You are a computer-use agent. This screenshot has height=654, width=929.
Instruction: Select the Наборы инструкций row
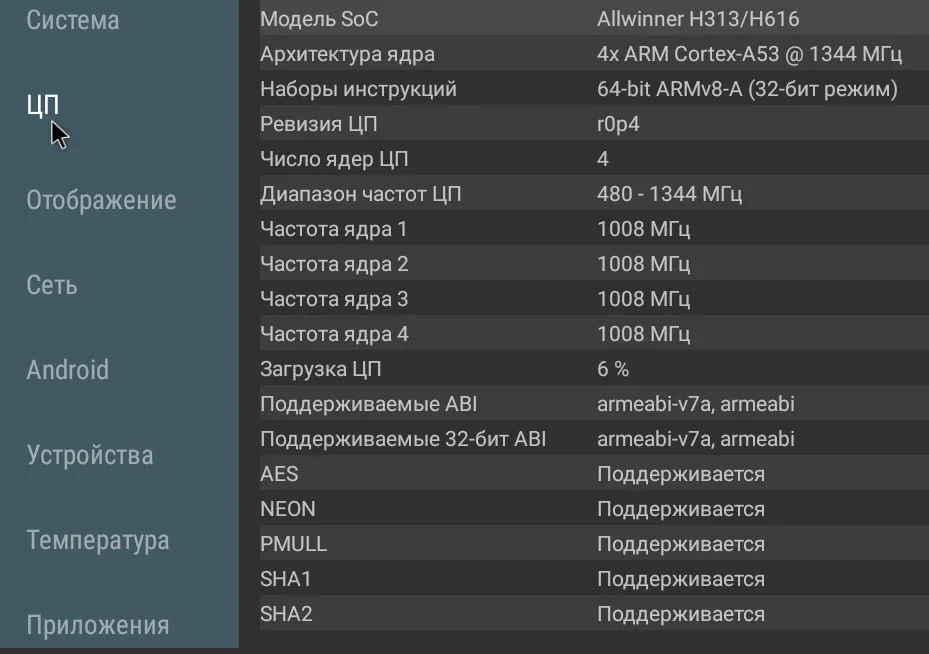586,89
